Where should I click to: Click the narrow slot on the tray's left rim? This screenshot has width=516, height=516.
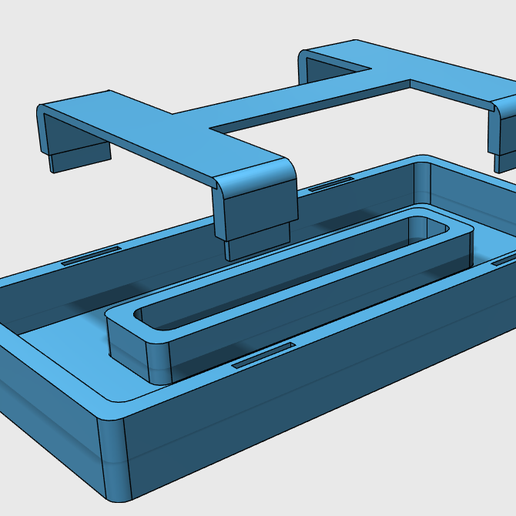[x=90, y=256]
